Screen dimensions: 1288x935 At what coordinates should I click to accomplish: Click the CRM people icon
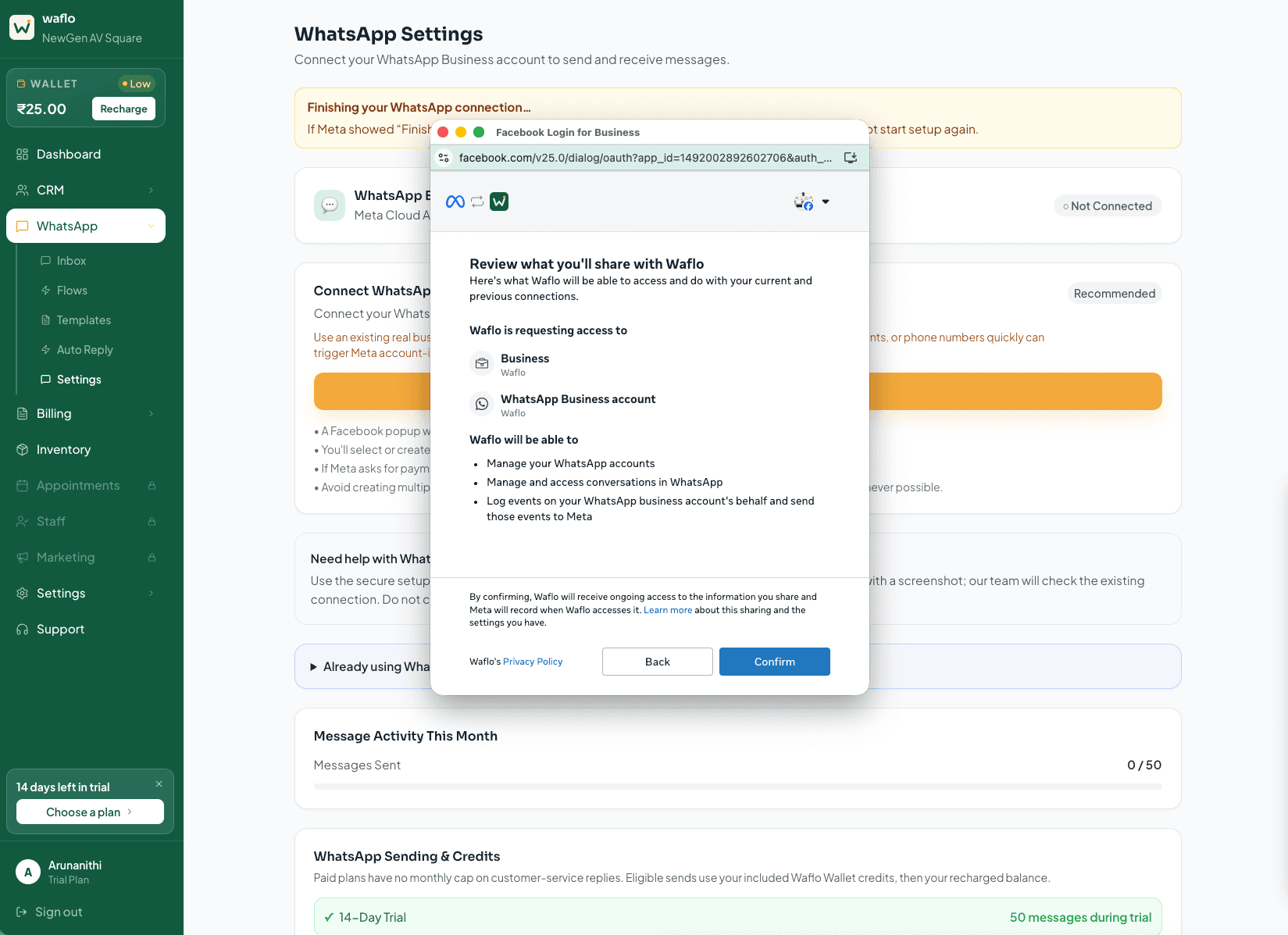point(23,190)
